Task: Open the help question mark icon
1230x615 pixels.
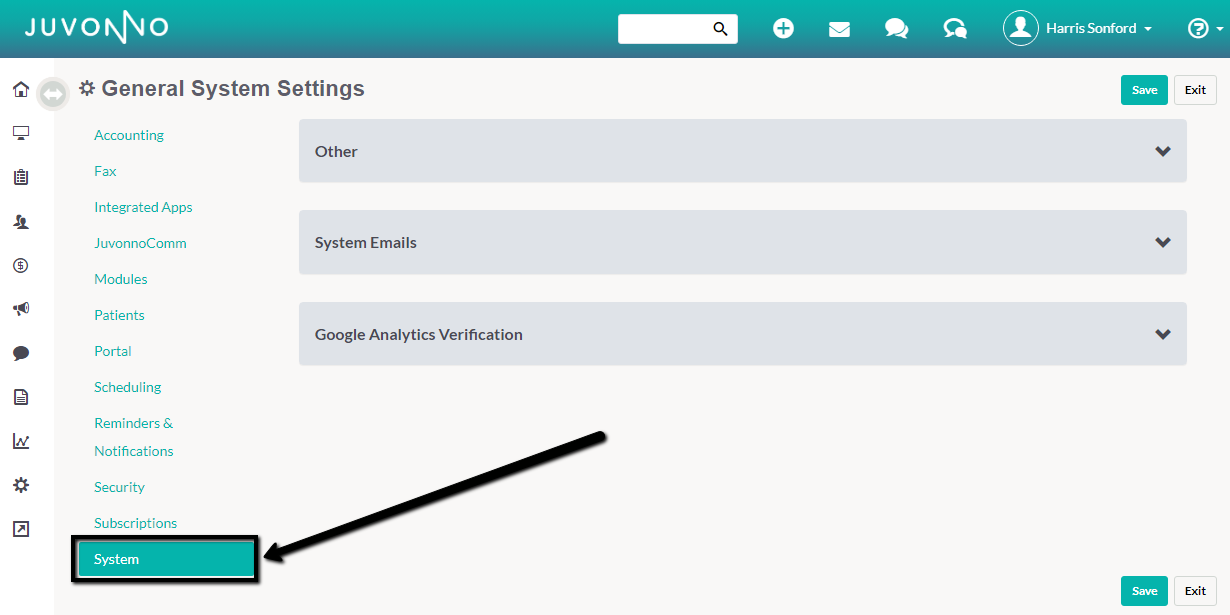Action: pos(1197,29)
